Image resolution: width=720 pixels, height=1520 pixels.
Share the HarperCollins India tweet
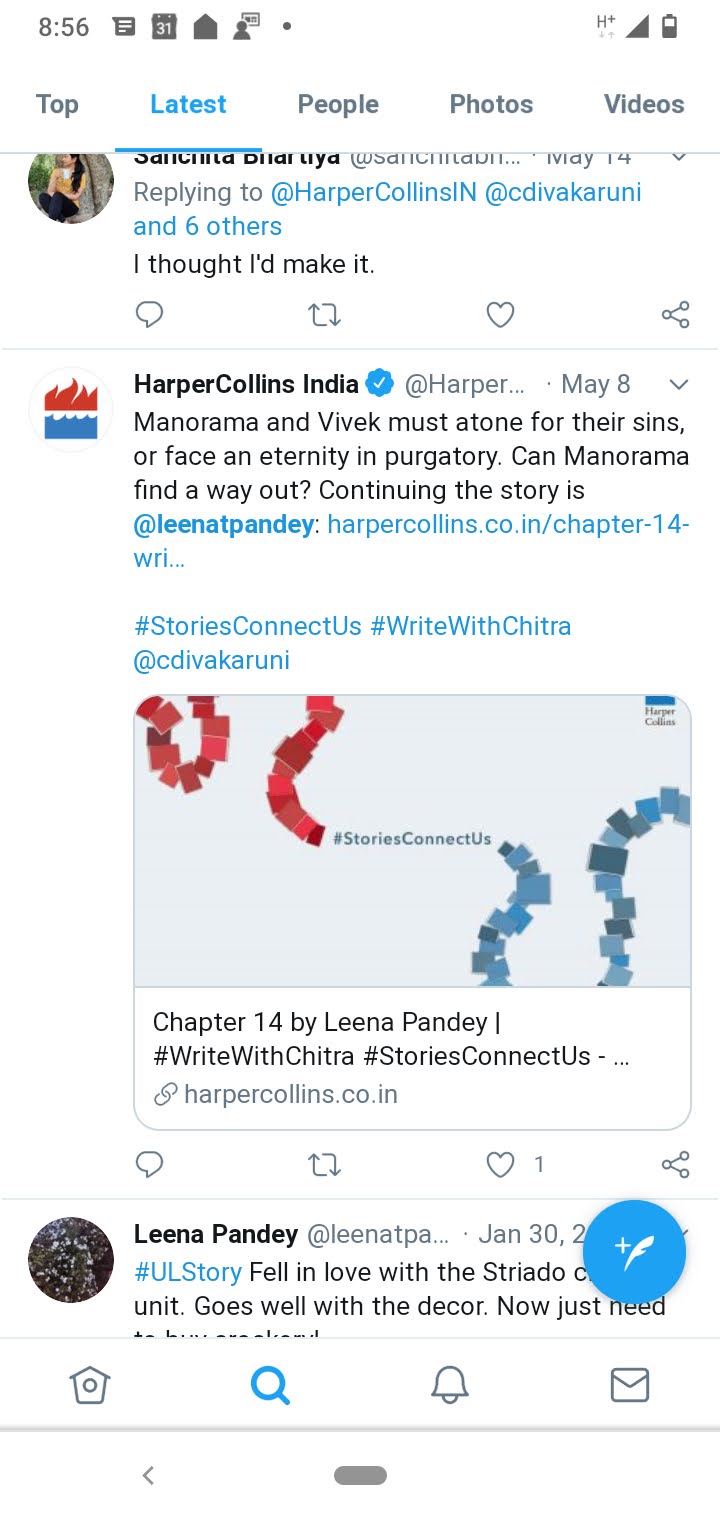point(676,1164)
